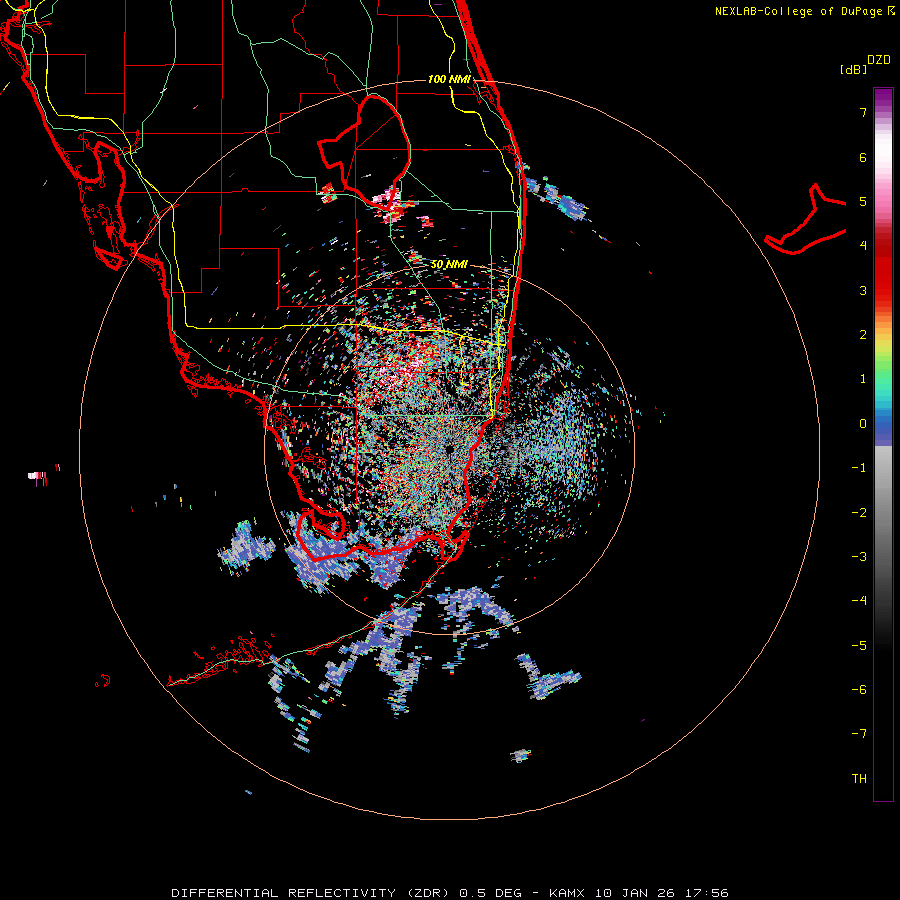The image size is (900, 900).
Task: Select the 4 value on color scale
Action: pos(863,246)
